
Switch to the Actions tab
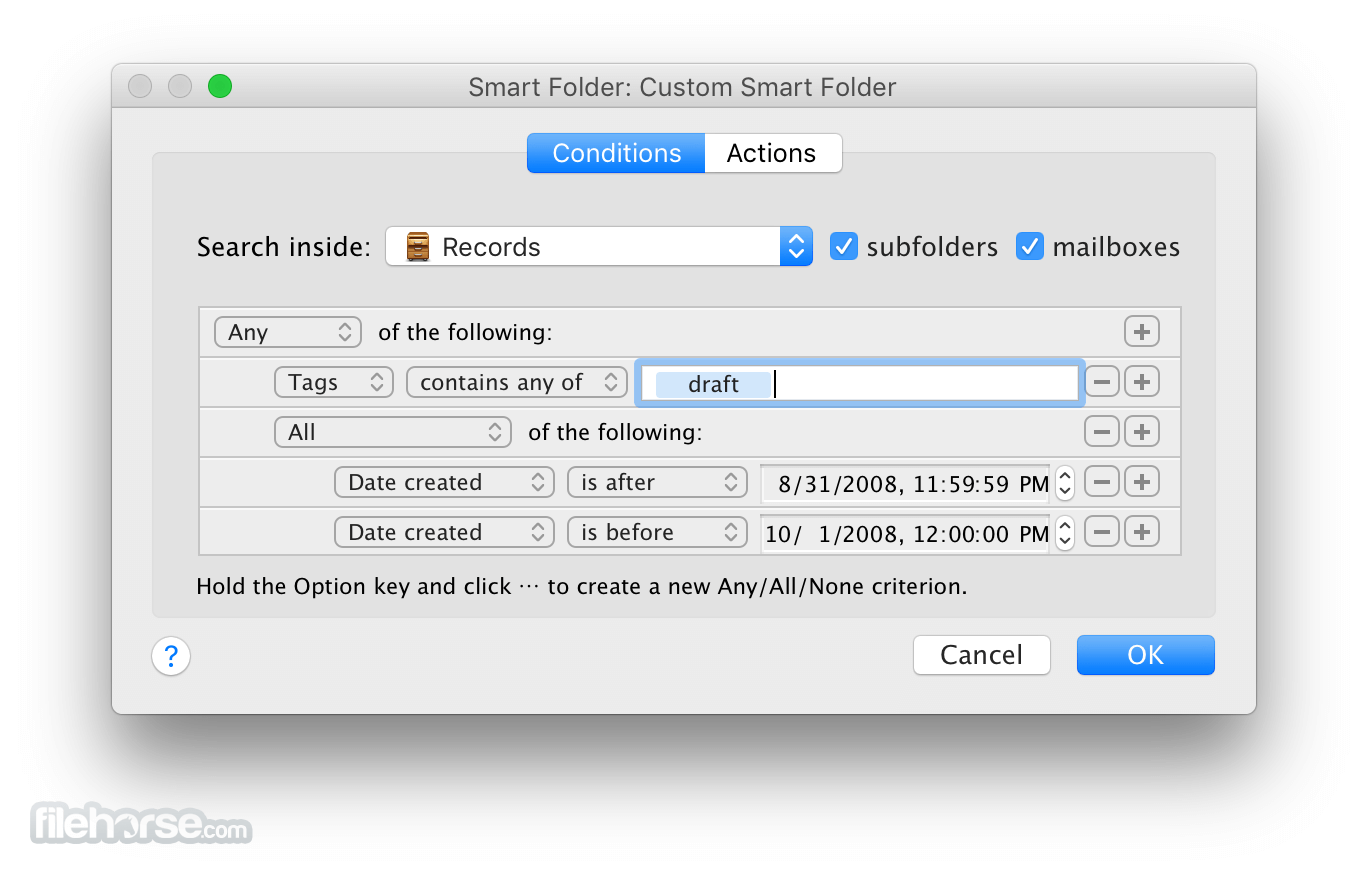point(772,153)
